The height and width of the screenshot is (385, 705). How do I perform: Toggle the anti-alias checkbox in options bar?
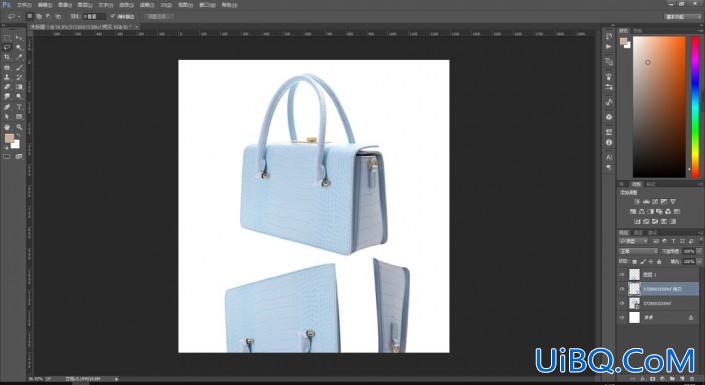112,16
